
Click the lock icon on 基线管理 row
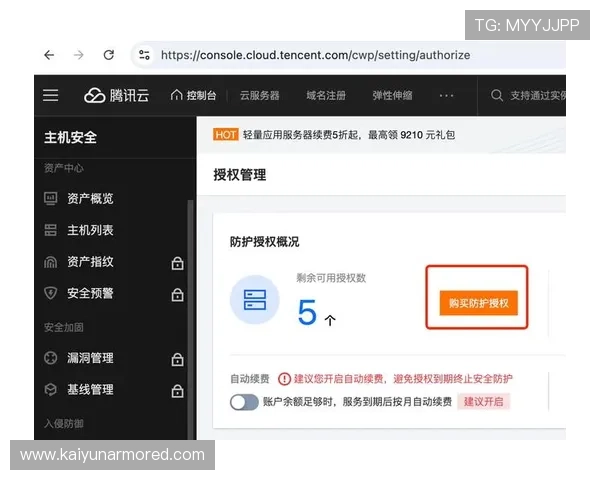tap(177, 391)
